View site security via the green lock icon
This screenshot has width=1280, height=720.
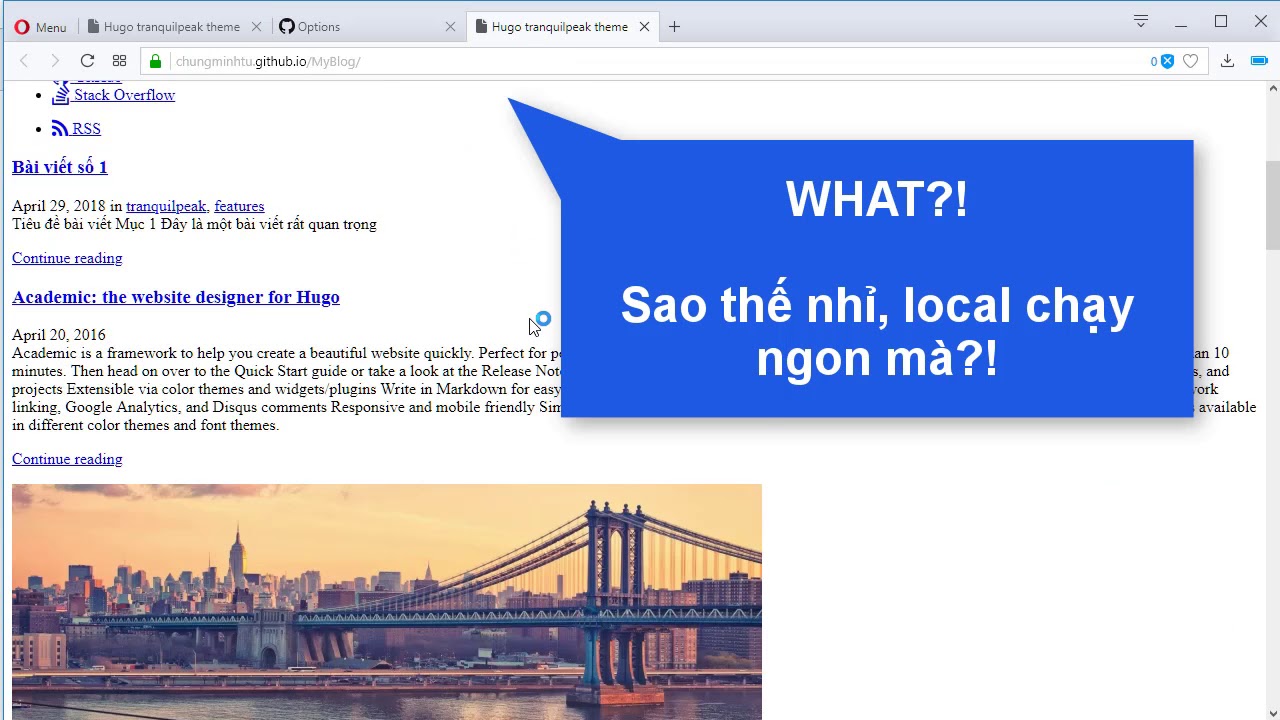(155, 61)
